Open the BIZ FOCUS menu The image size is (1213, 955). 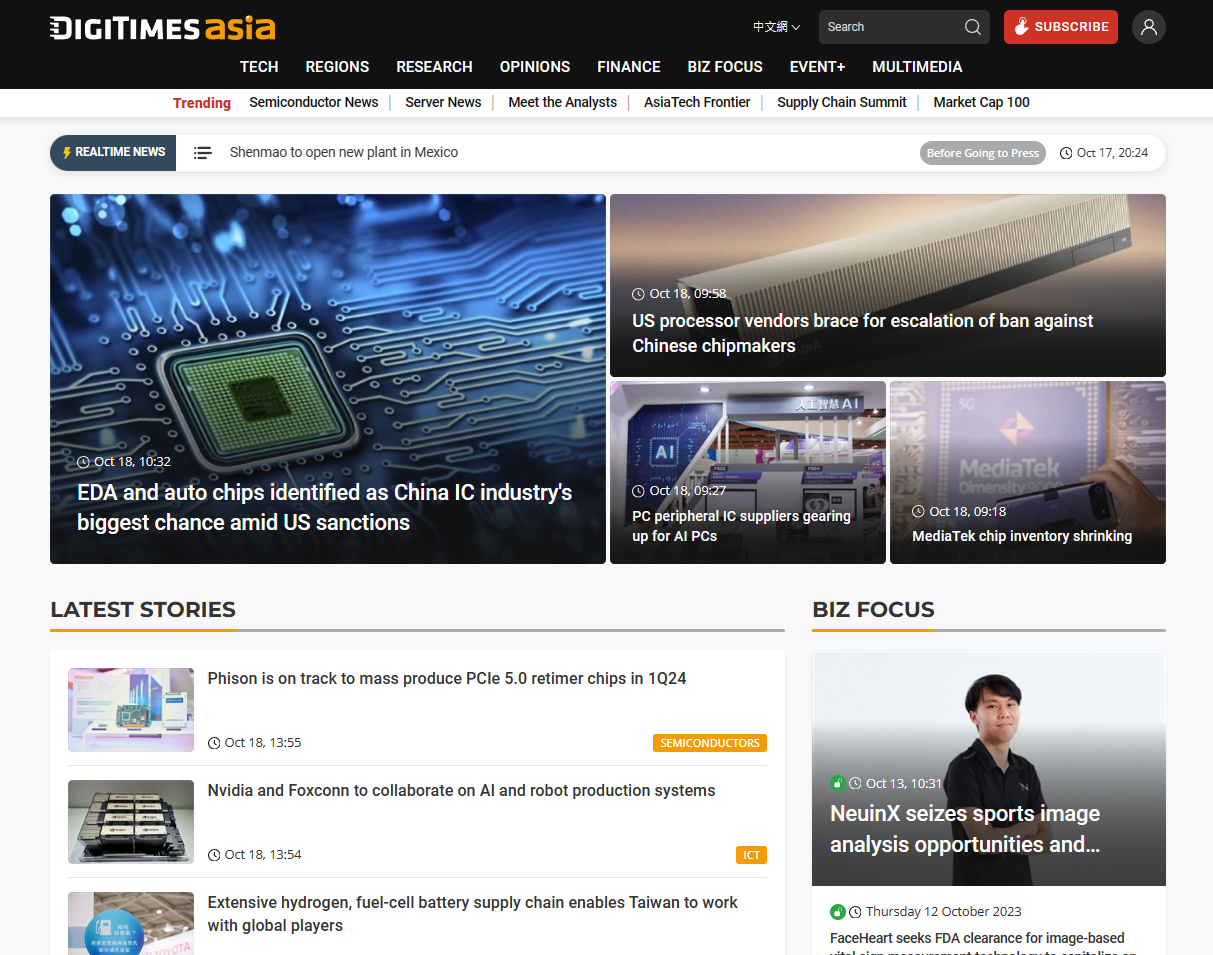725,67
